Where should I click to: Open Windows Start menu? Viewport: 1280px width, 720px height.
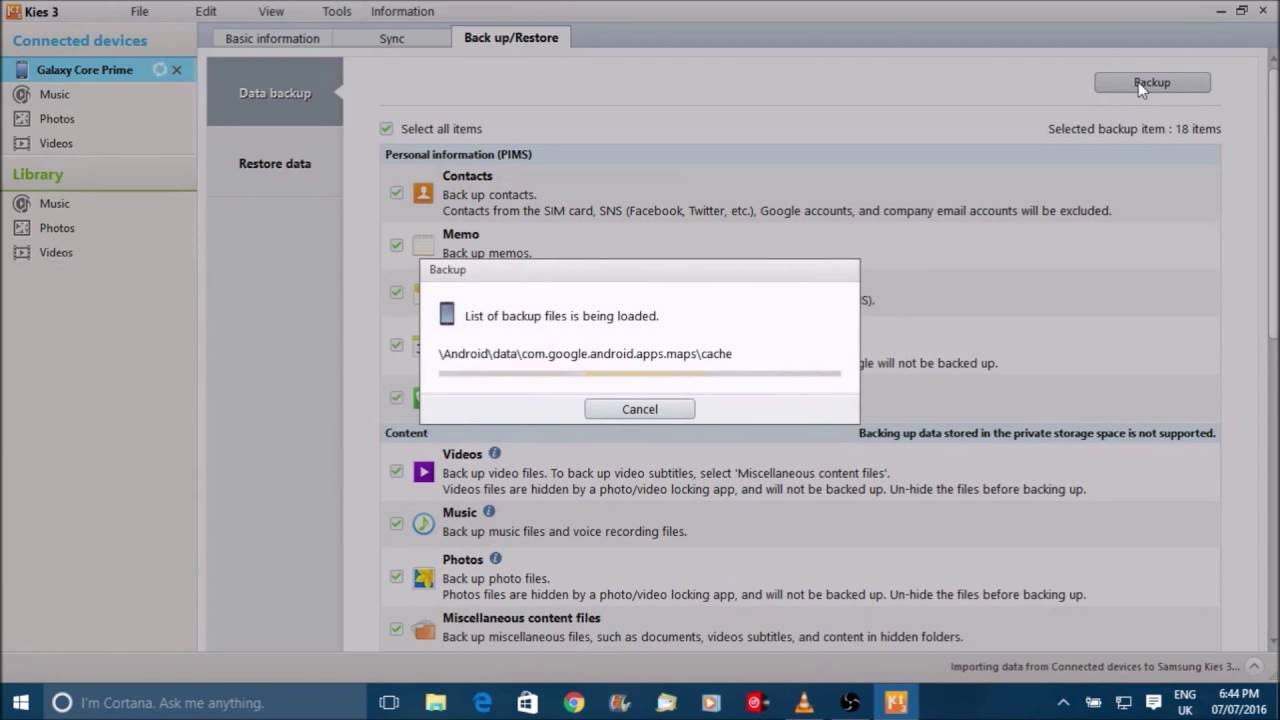20,703
